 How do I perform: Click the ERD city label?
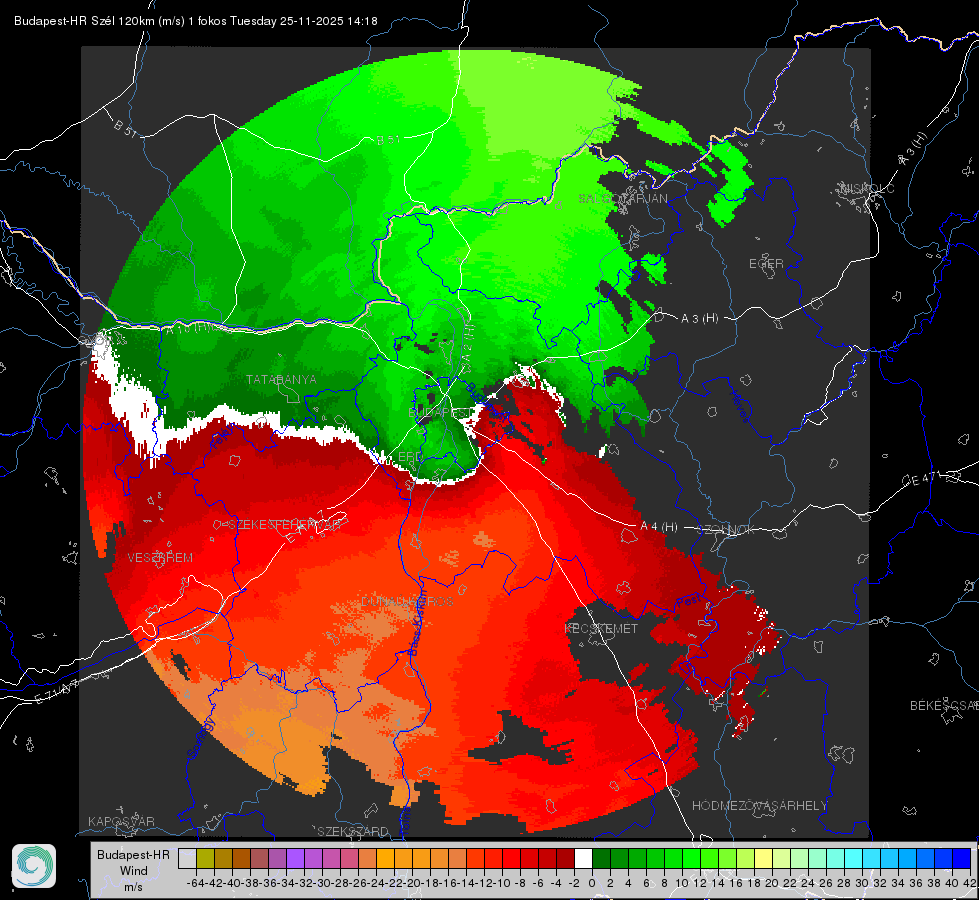[x=410, y=457]
